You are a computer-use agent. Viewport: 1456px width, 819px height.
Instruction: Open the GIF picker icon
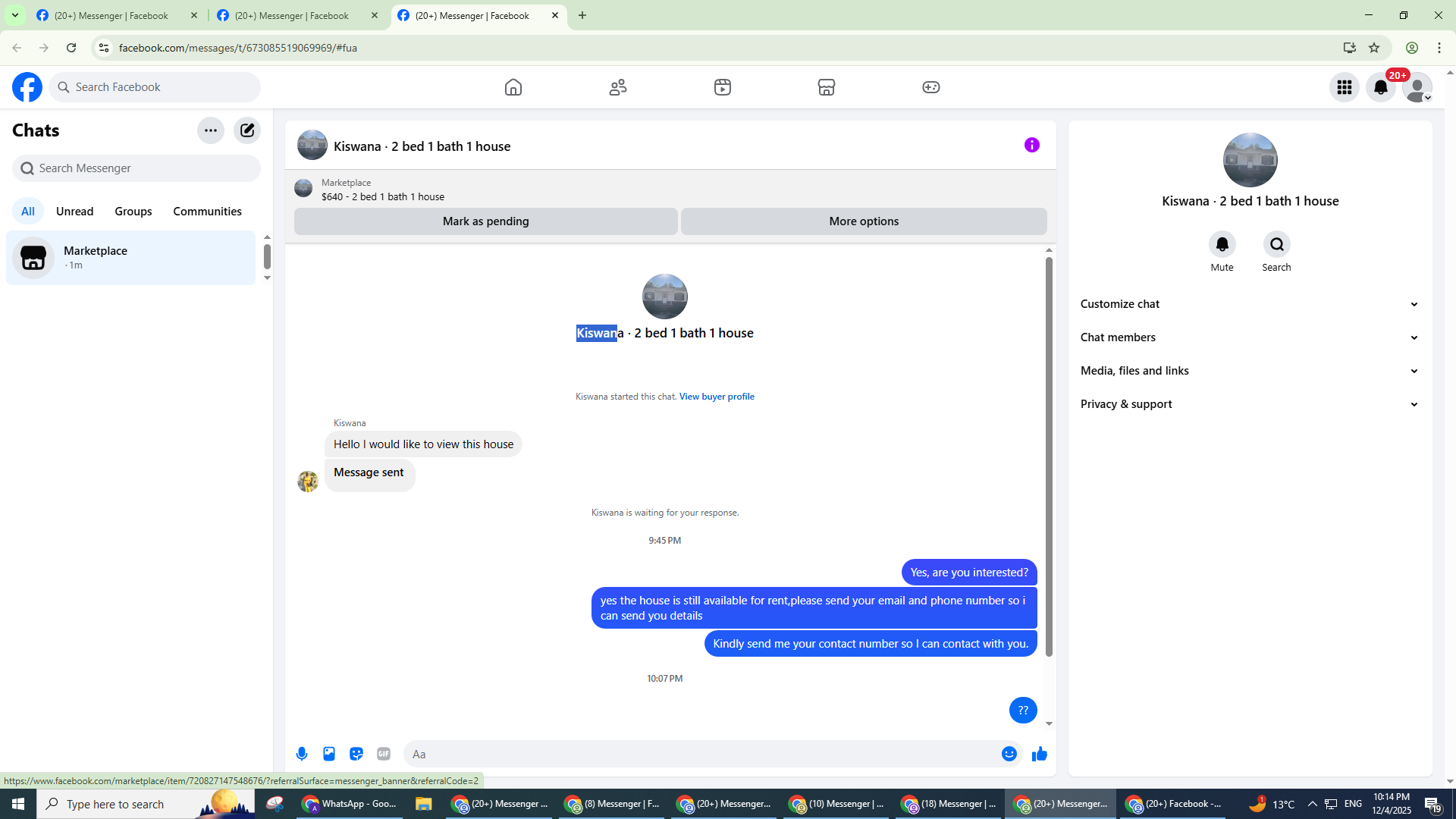pyautogui.click(x=384, y=754)
